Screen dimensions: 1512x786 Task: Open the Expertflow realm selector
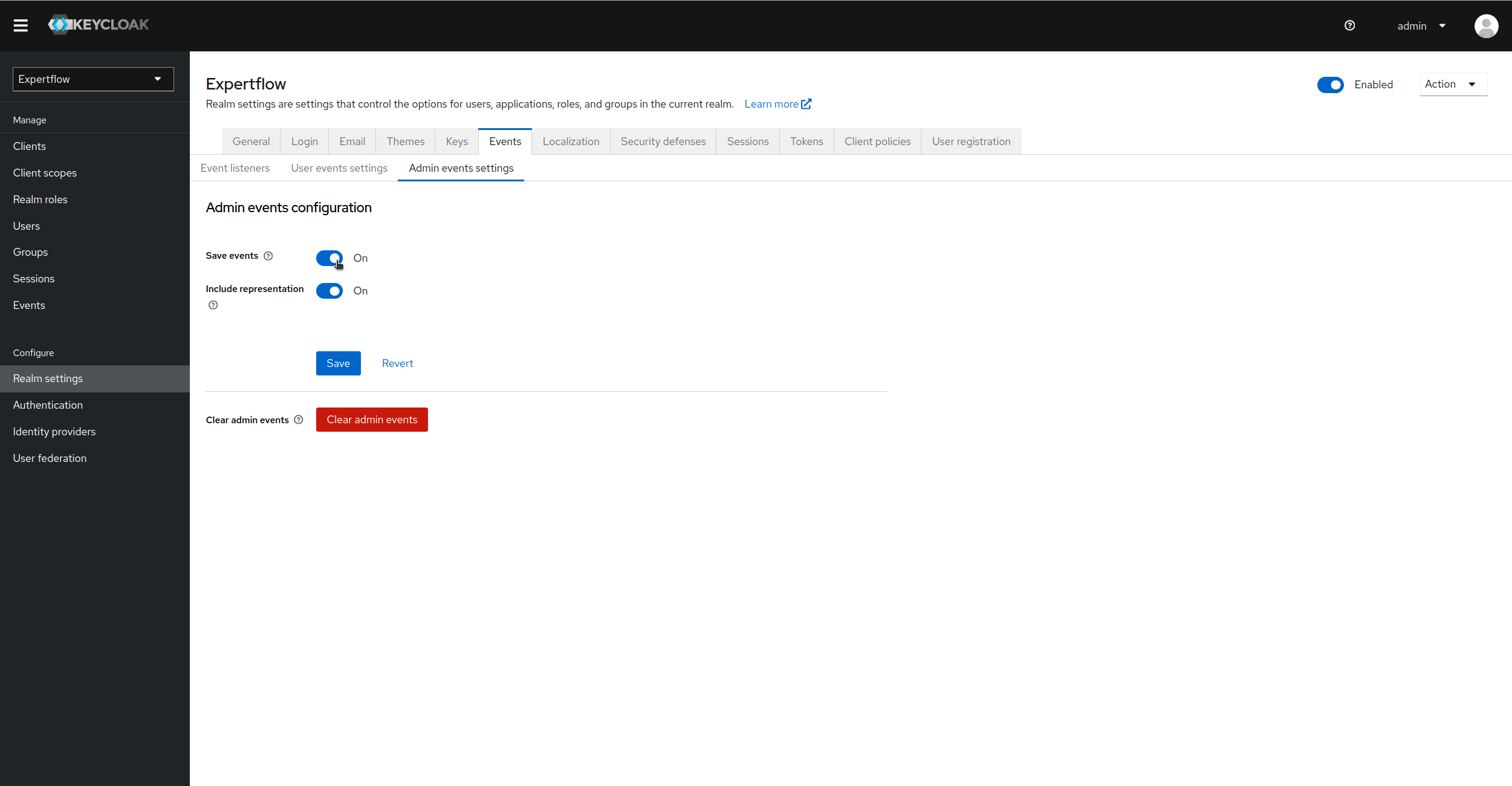[92, 79]
